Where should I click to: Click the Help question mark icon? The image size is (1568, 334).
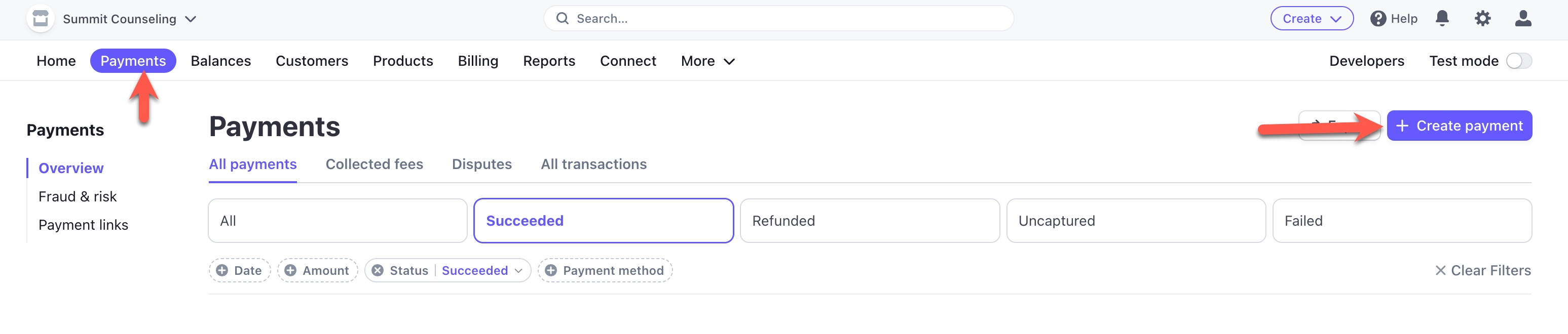(1378, 19)
